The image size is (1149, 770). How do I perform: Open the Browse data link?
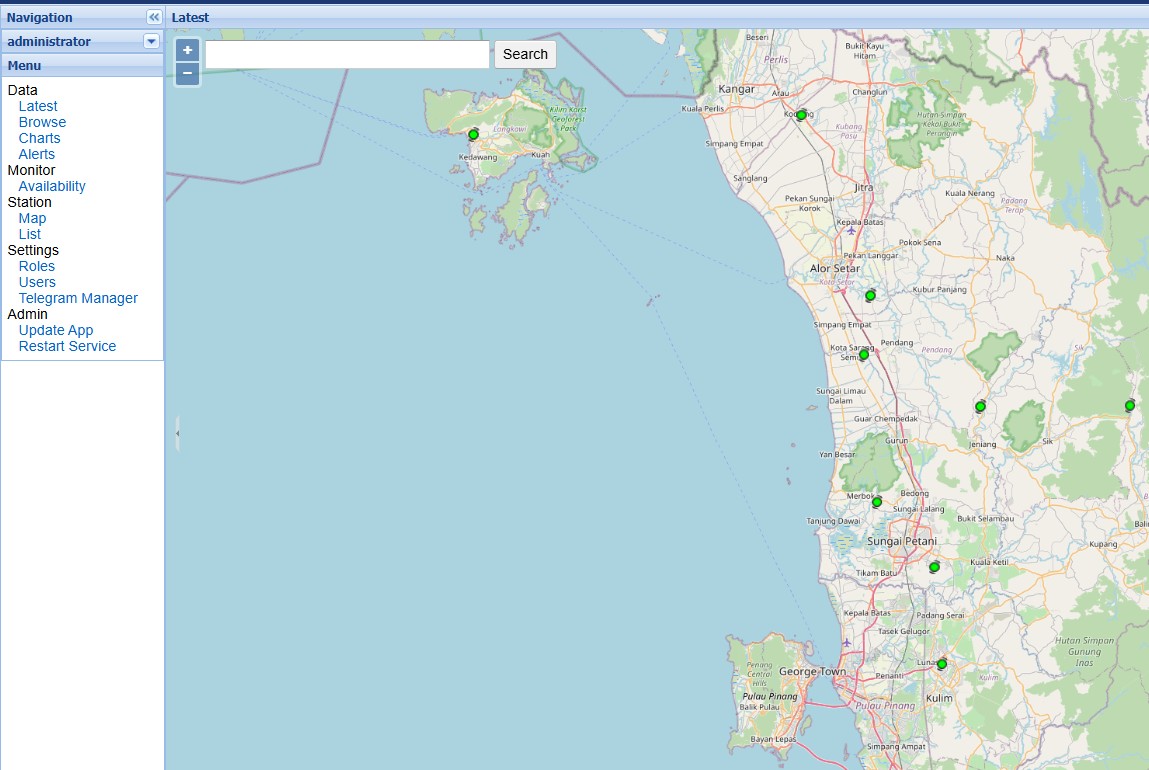pyautogui.click(x=42, y=122)
